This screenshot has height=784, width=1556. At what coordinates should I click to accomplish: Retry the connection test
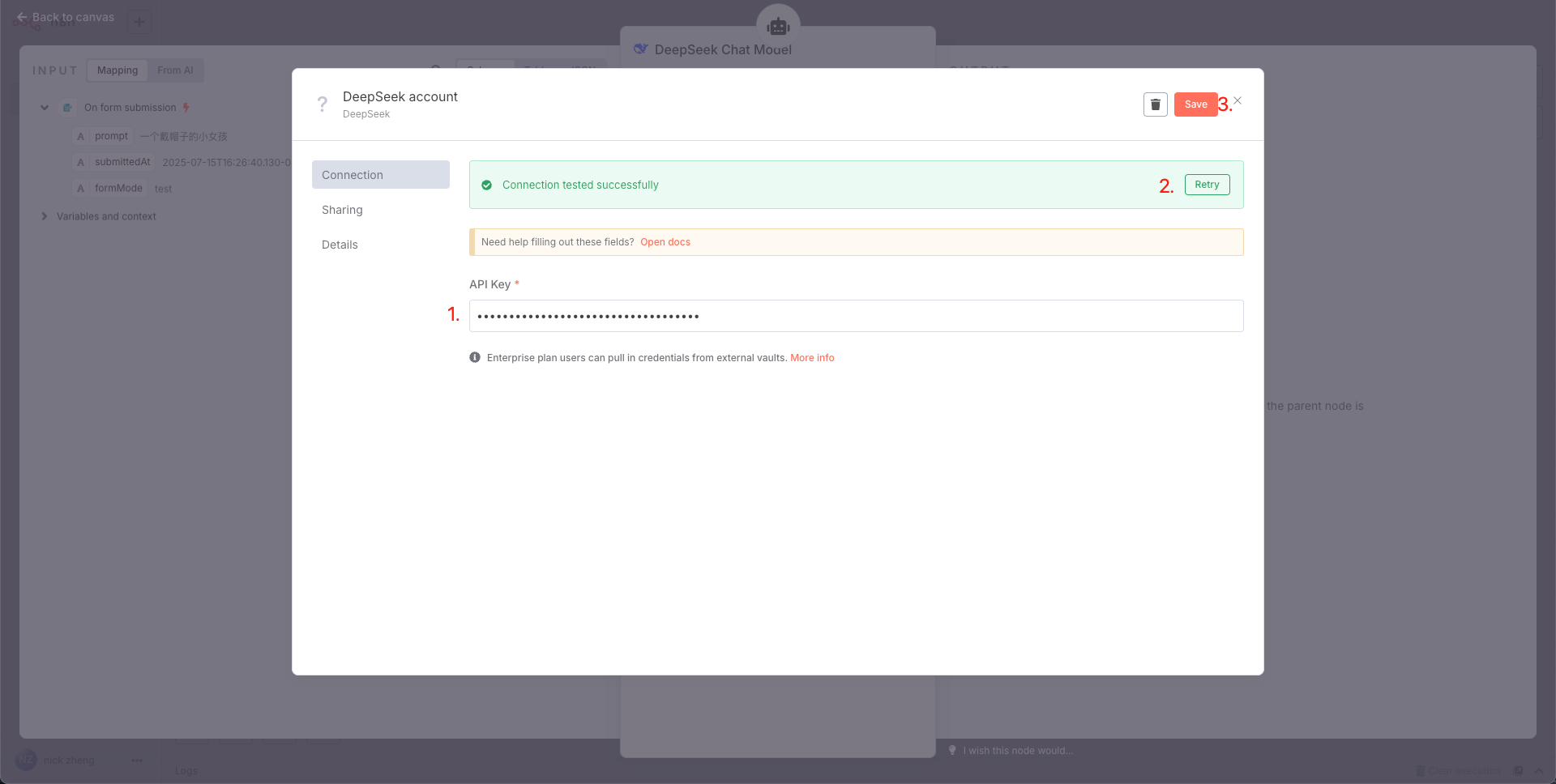1207,185
